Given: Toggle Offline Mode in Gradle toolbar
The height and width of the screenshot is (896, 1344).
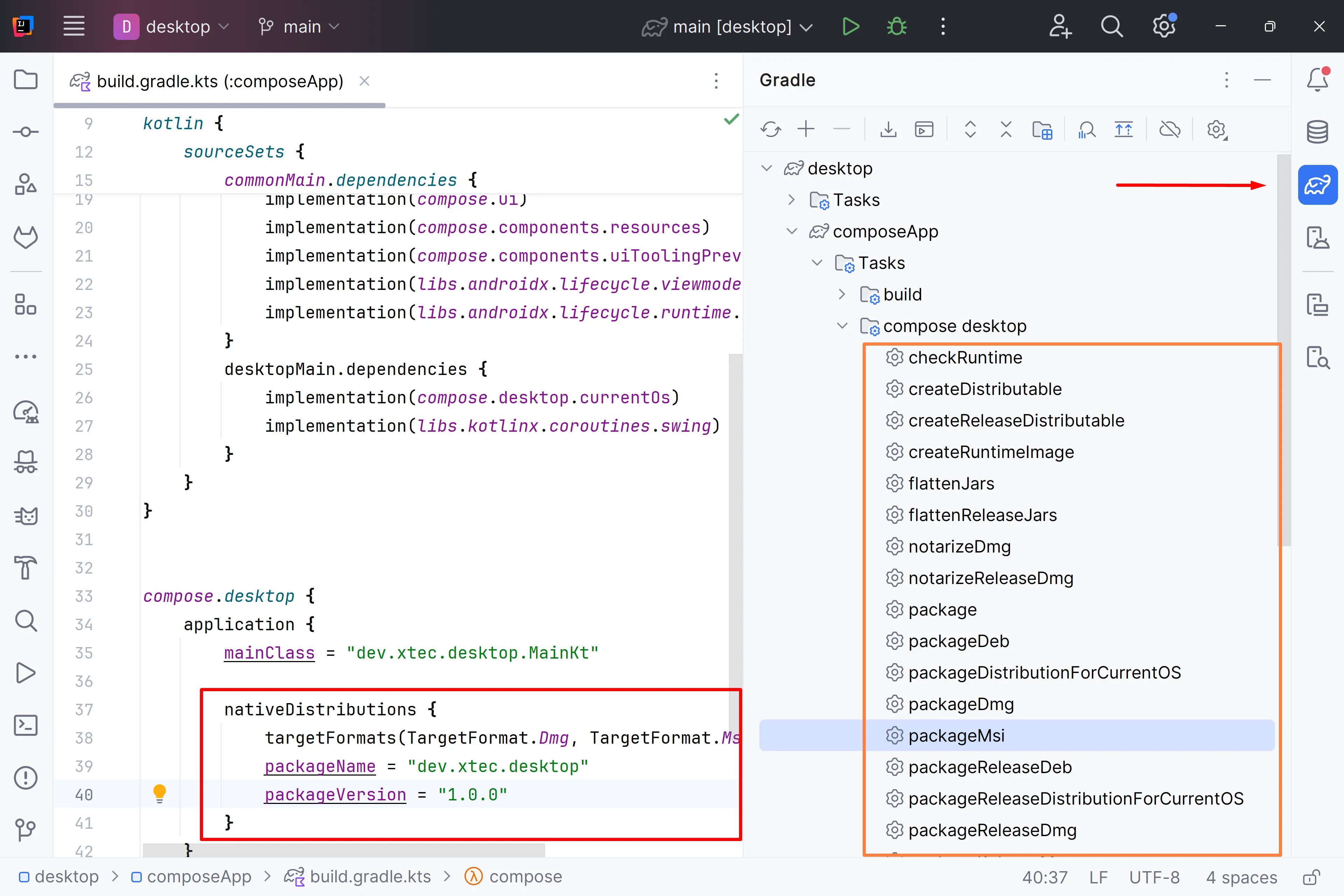Looking at the screenshot, I should click(x=1169, y=130).
